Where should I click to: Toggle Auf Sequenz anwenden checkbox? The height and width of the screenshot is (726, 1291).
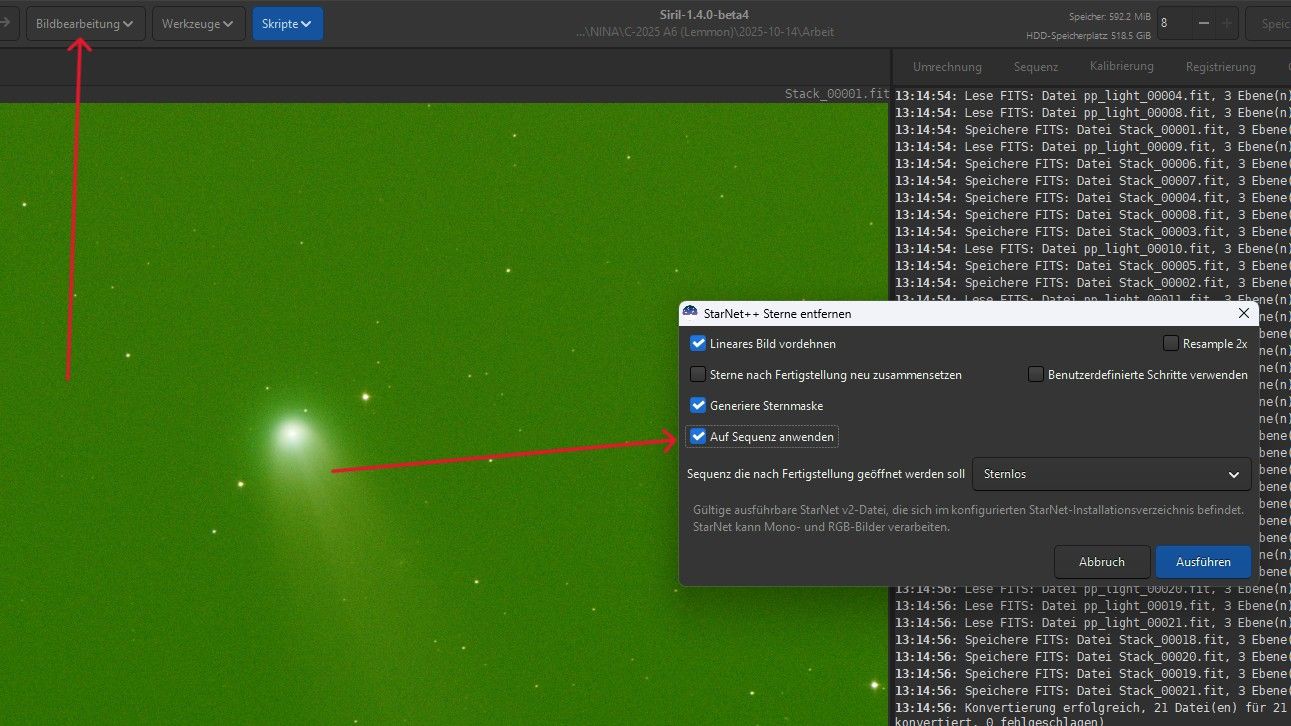click(x=698, y=436)
